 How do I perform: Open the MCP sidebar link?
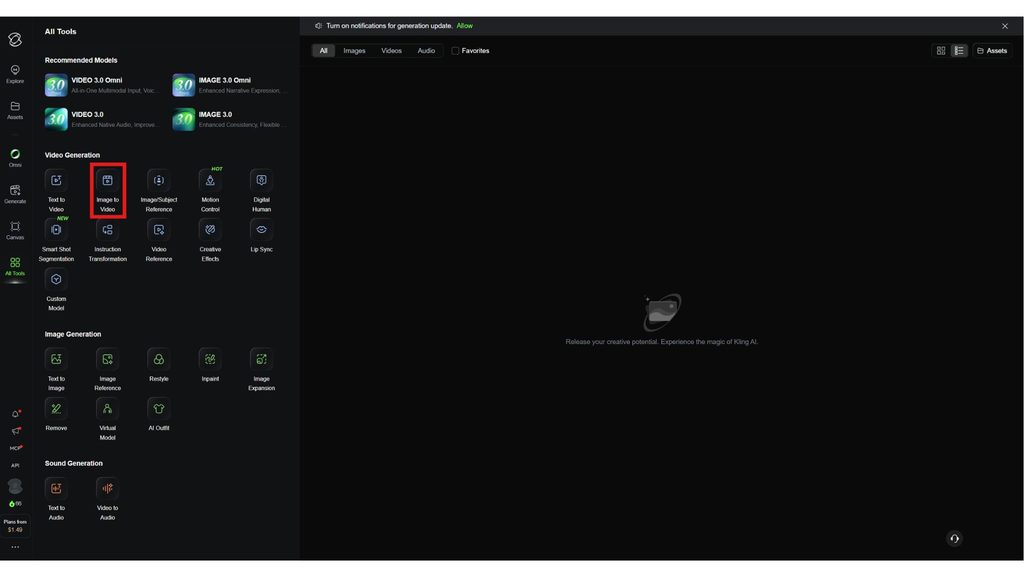pos(16,448)
